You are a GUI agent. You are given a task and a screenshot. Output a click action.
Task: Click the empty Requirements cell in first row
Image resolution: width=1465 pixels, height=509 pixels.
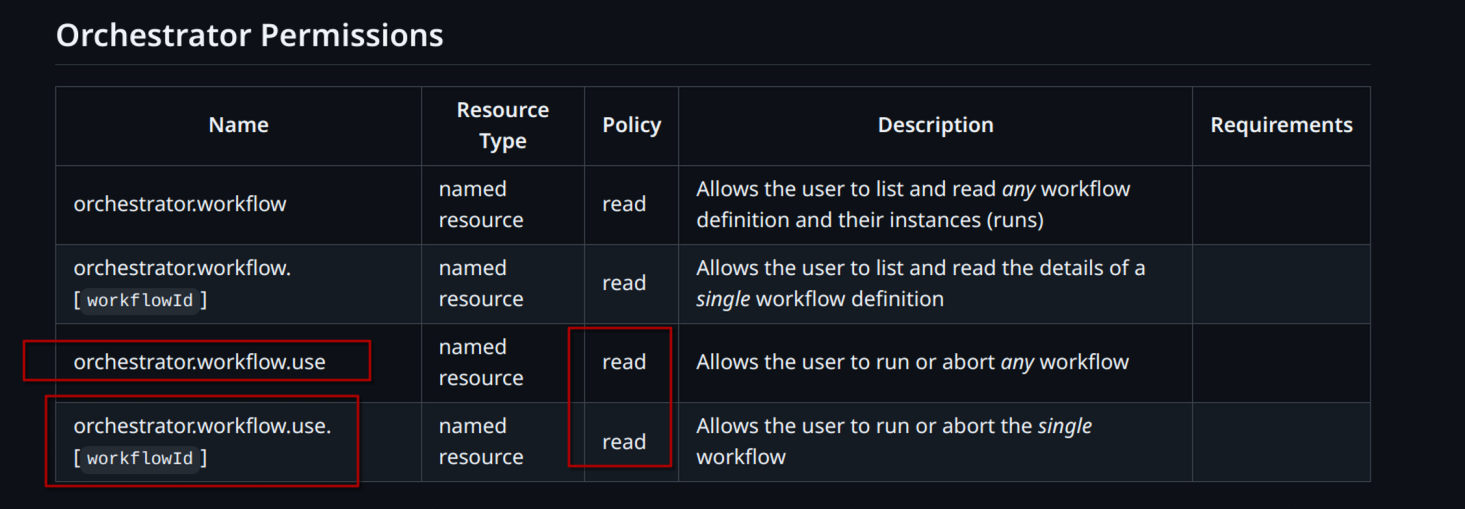pos(1281,204)
